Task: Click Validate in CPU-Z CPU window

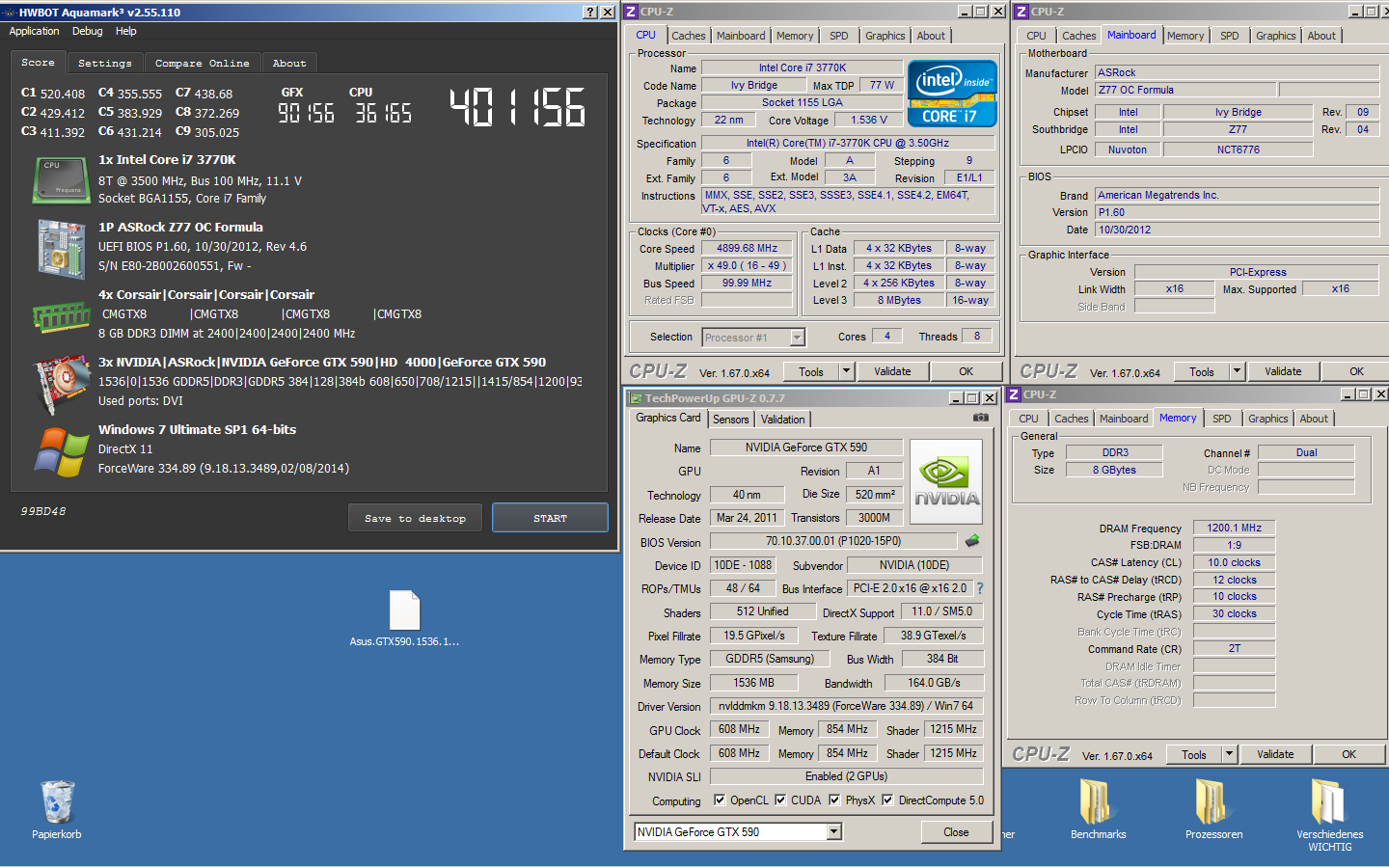Action: coord(892,371)
